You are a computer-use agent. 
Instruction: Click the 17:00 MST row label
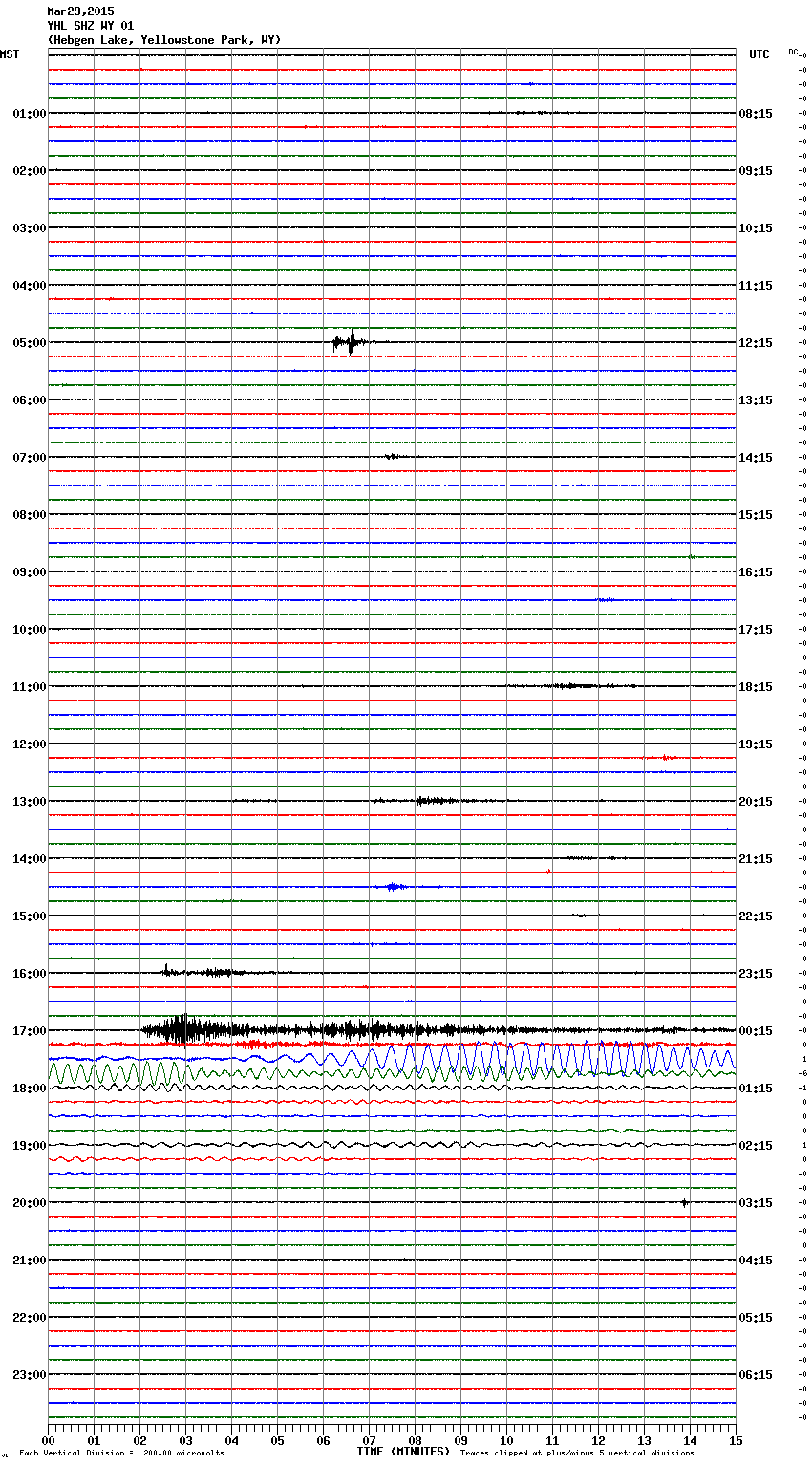click(29, 1031)
